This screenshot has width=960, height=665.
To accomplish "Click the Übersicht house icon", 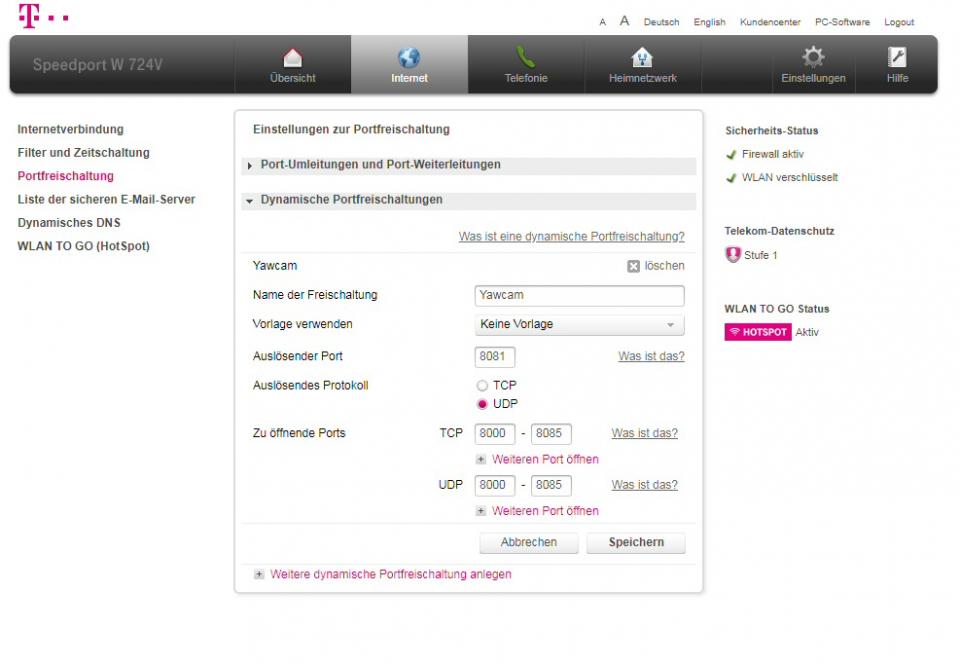I will (x=292, y=58).
